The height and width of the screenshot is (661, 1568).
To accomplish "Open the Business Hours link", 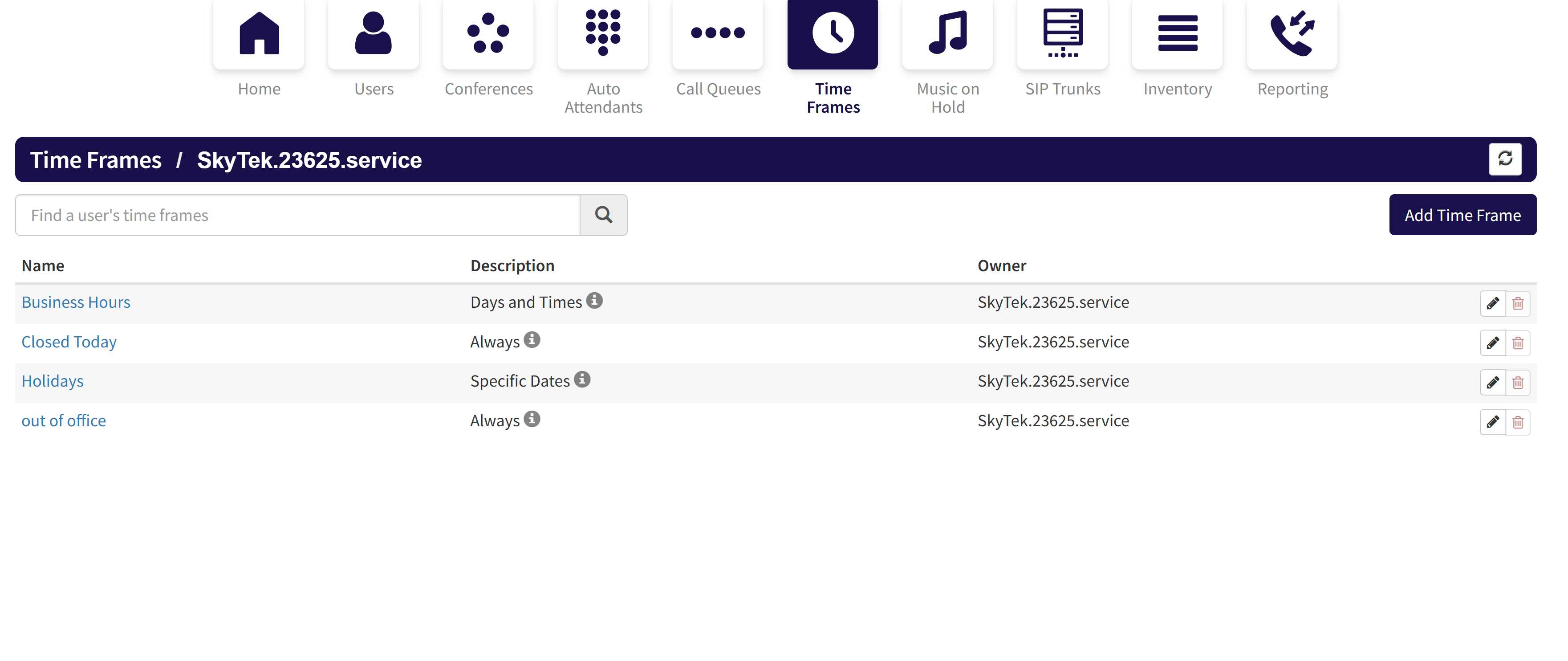I will [76, 302].
